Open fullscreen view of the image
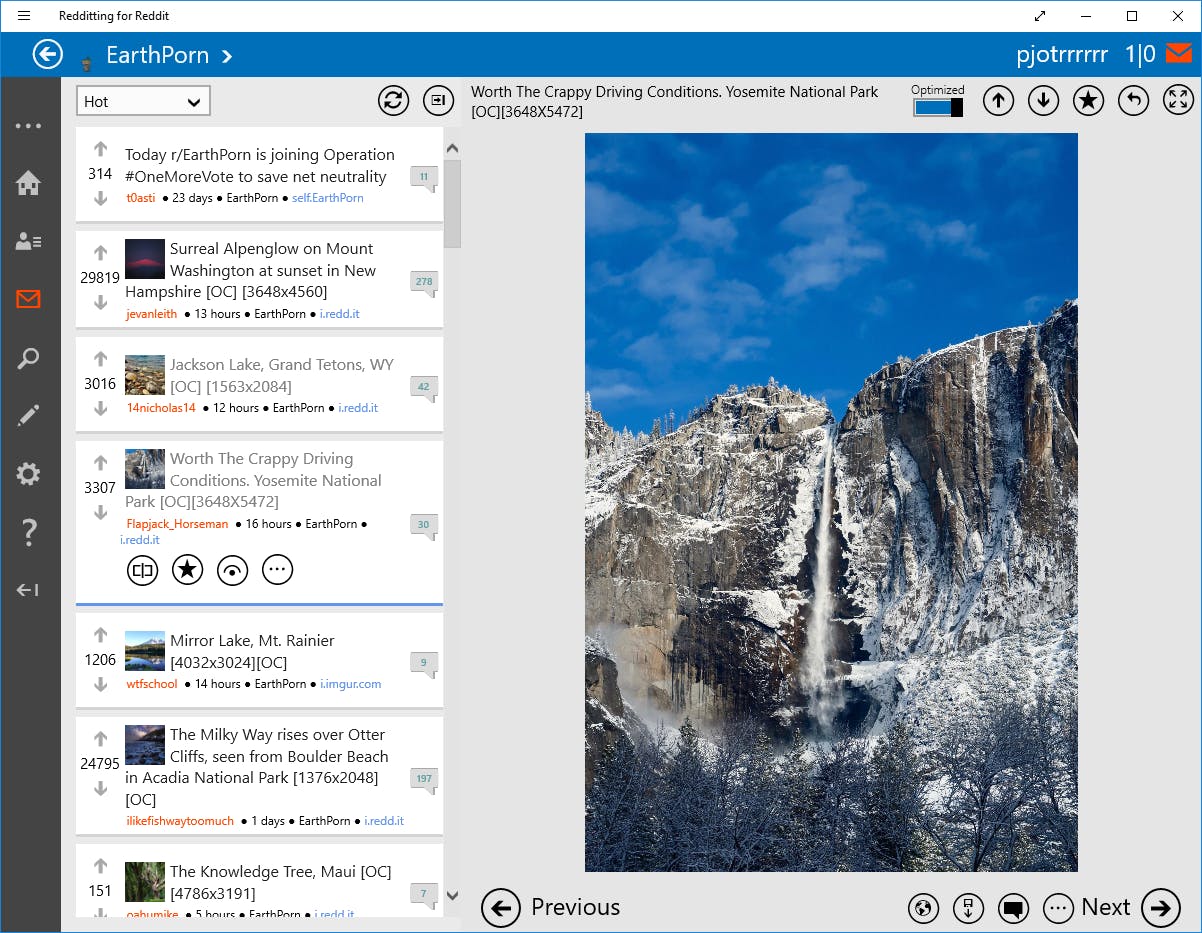The image size is (1202, 933). tap(1179, 100)
